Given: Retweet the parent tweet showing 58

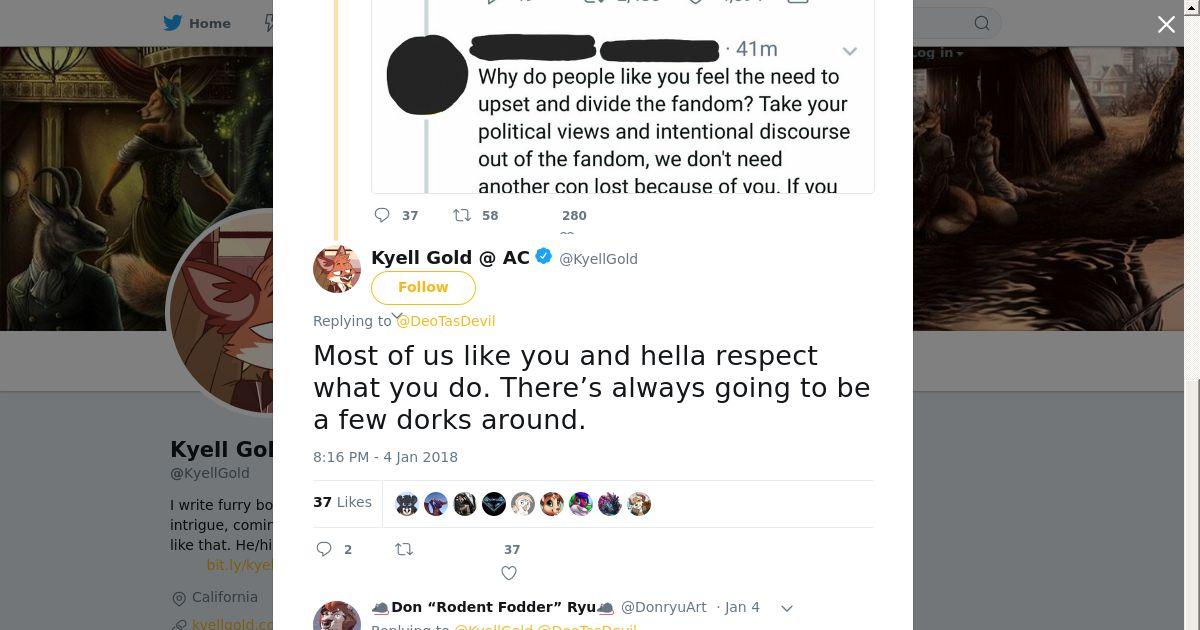Looking at the screenshot, I should (462, 215).
